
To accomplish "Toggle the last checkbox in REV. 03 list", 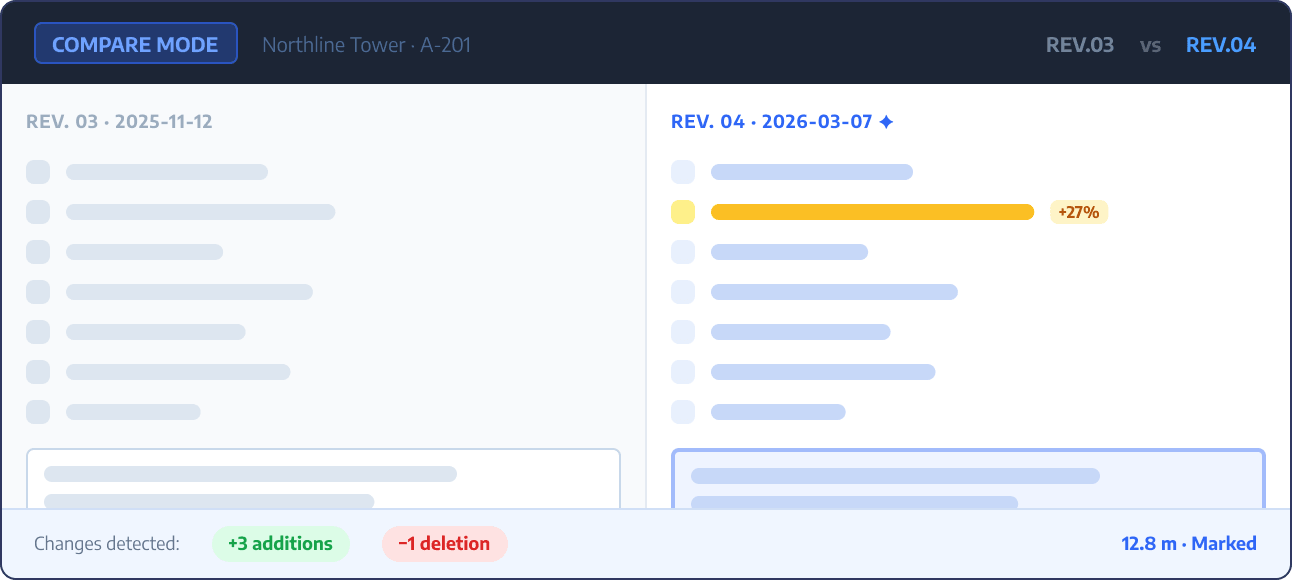I will coord(38,412).
